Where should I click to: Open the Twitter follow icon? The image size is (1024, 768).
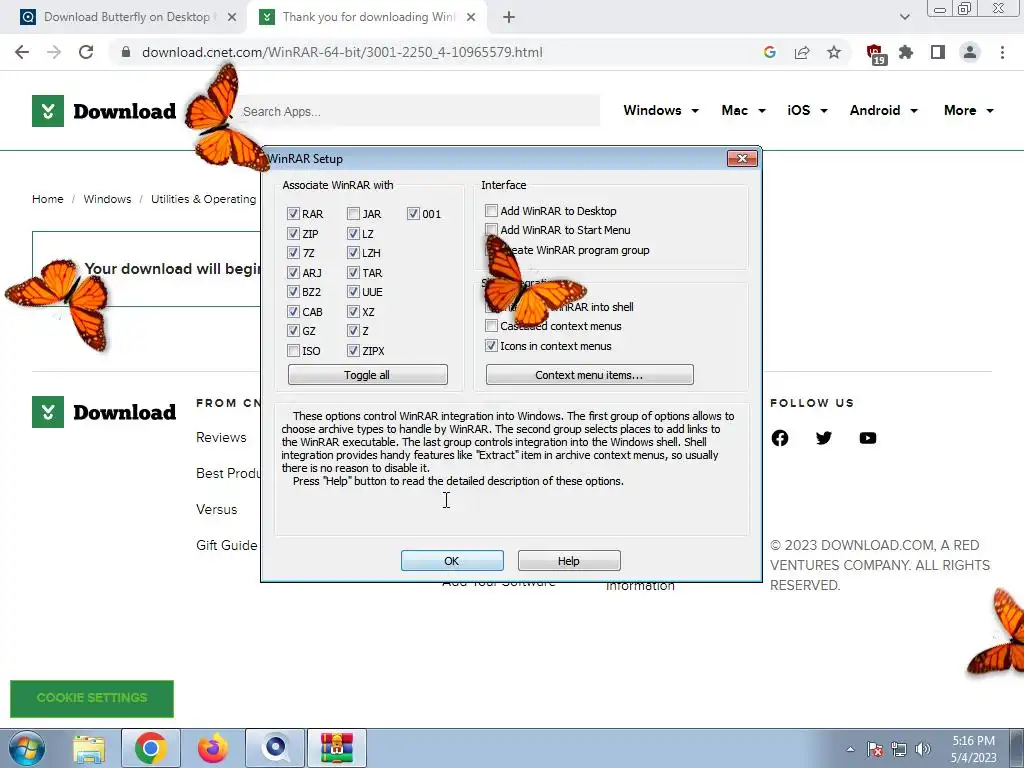pyautogui.click(x=824, y=438)
